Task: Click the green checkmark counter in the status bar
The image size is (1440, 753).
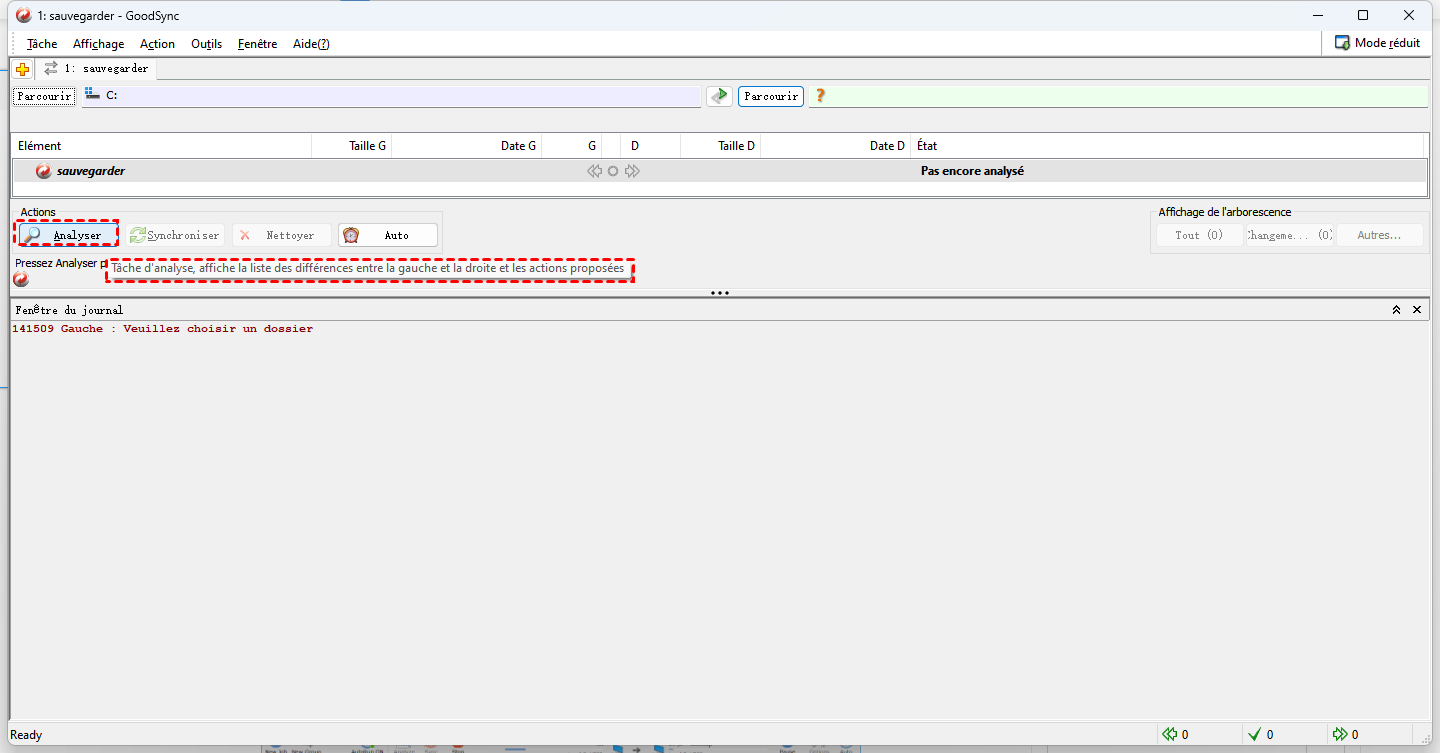Action: pos(1260,734)
